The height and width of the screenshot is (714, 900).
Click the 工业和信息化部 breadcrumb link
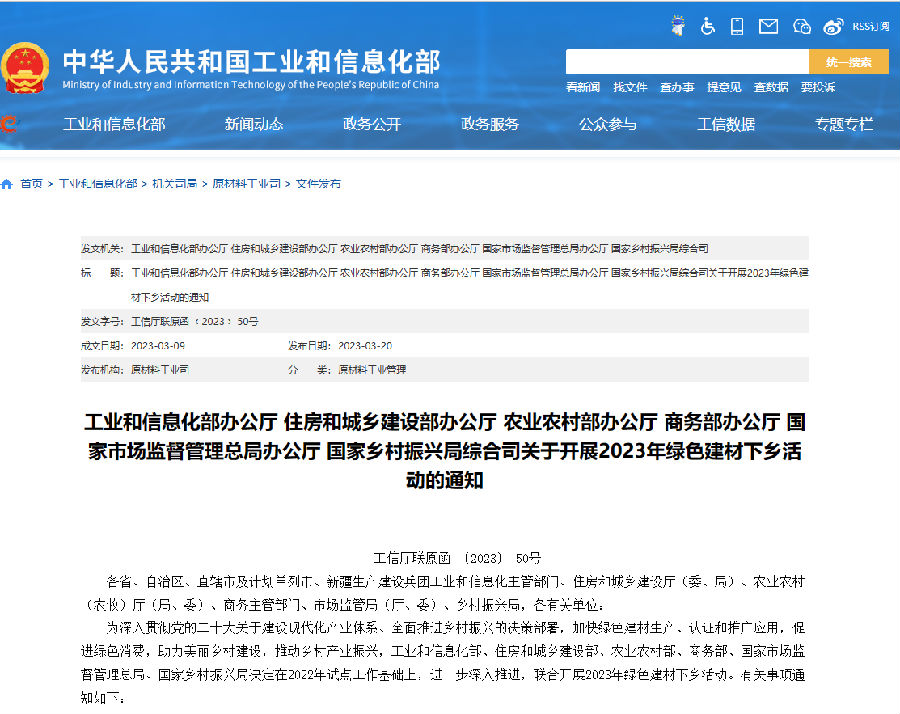[x=98, y=184]
